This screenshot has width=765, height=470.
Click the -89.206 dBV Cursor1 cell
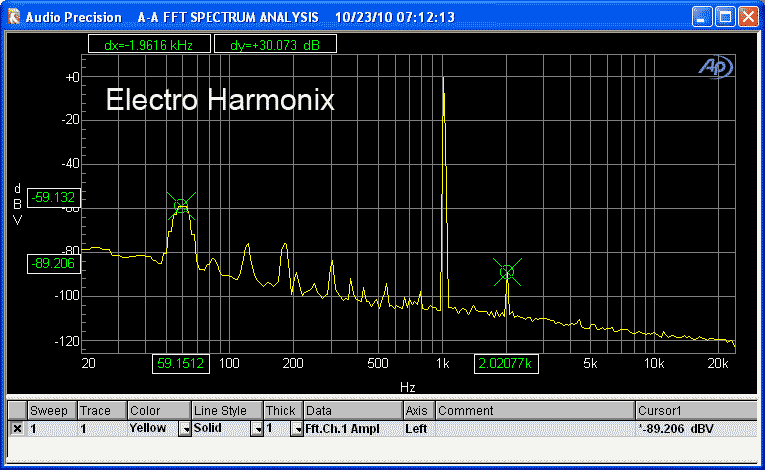pyautogui.click(x=697, y=429)
